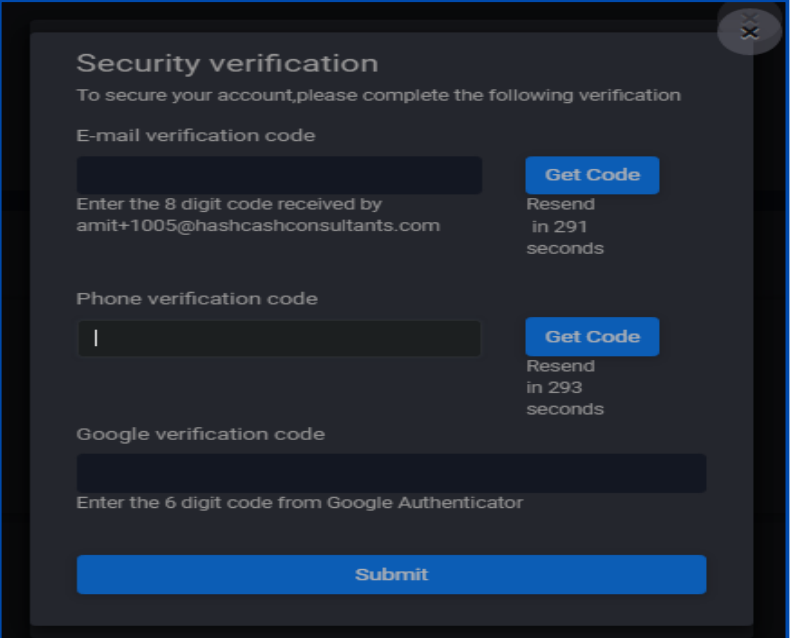
Task: Click the Google verification code label
Action: [200, 434]
